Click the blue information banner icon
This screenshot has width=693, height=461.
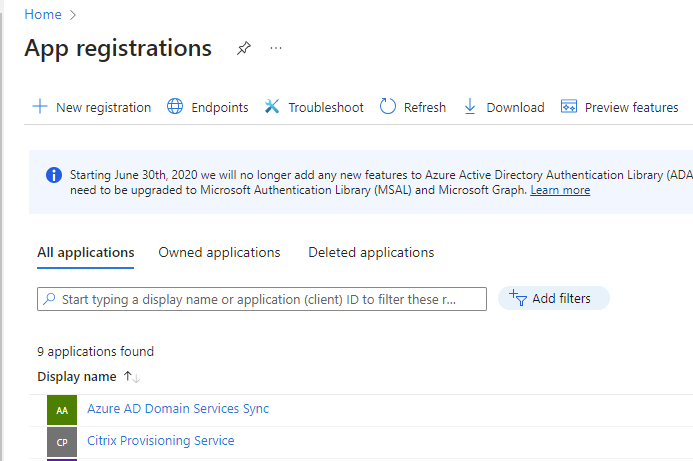coord(54,175)
